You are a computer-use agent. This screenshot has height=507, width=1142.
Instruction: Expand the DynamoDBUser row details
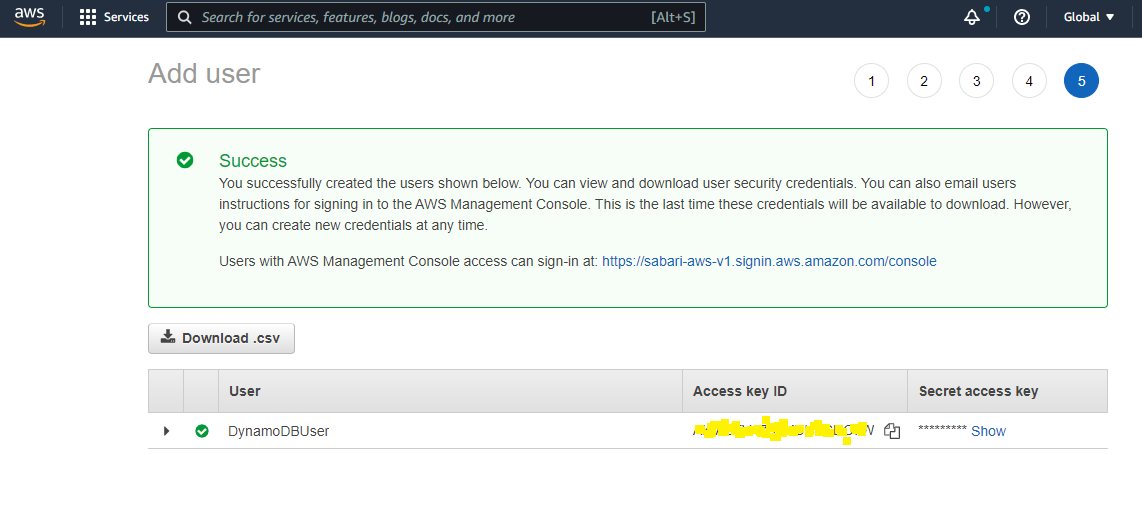[167, 431]
